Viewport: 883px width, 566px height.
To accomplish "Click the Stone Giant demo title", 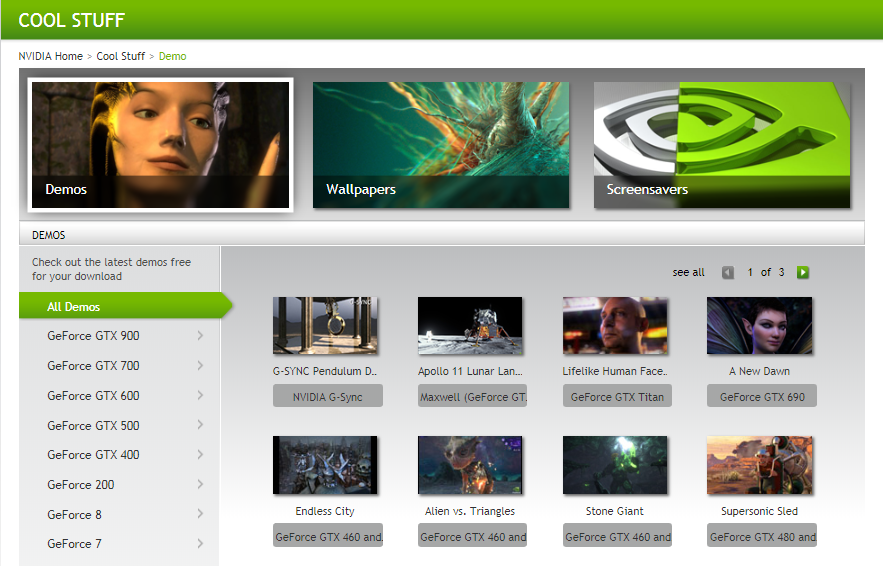I will pyautogui.click(x=614, y=511).
